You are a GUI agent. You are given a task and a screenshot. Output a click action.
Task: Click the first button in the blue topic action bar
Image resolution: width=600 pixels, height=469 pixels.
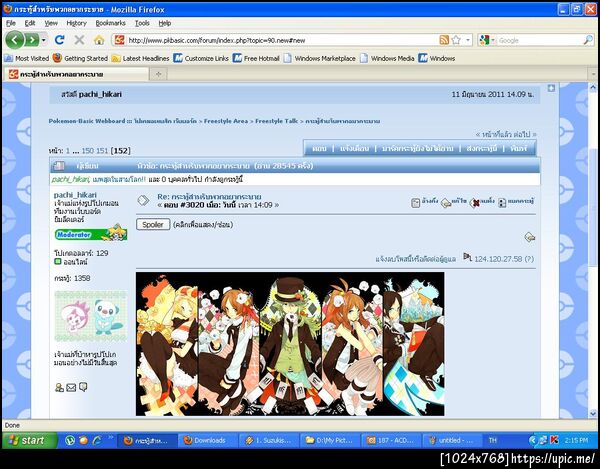(319, 148)
